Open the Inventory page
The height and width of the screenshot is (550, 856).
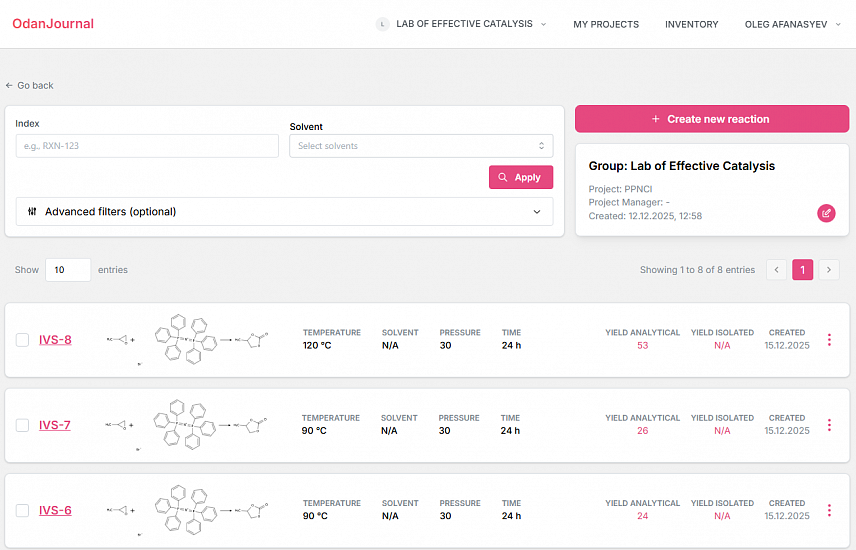tap(691, 24)
